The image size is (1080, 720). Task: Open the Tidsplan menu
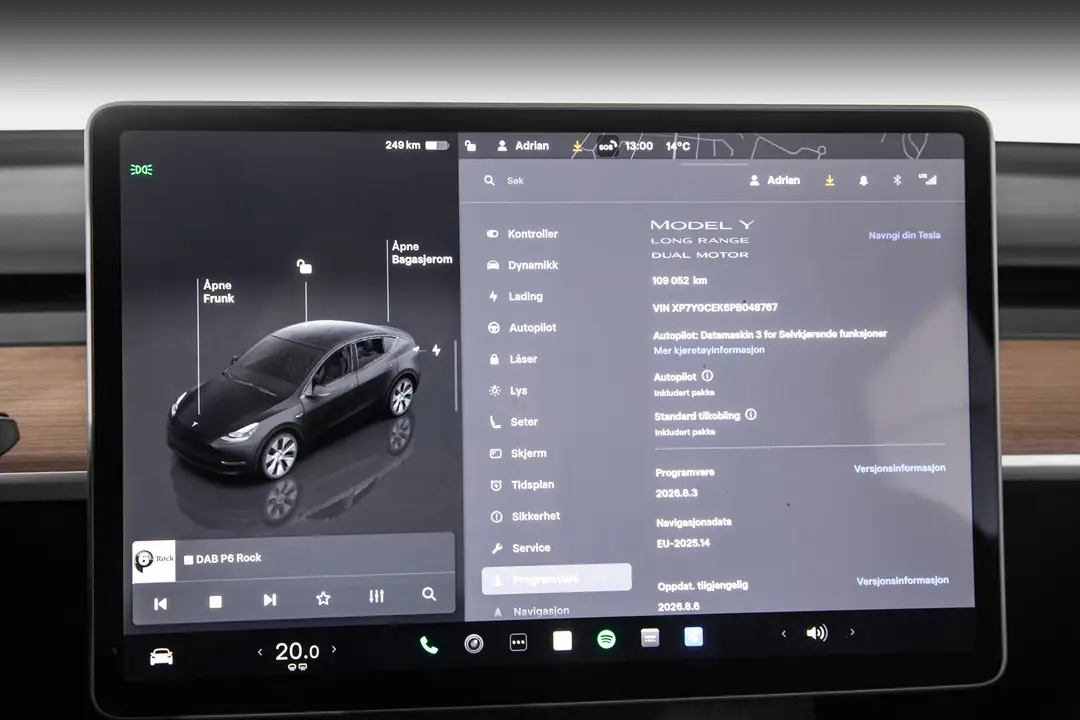522,485
